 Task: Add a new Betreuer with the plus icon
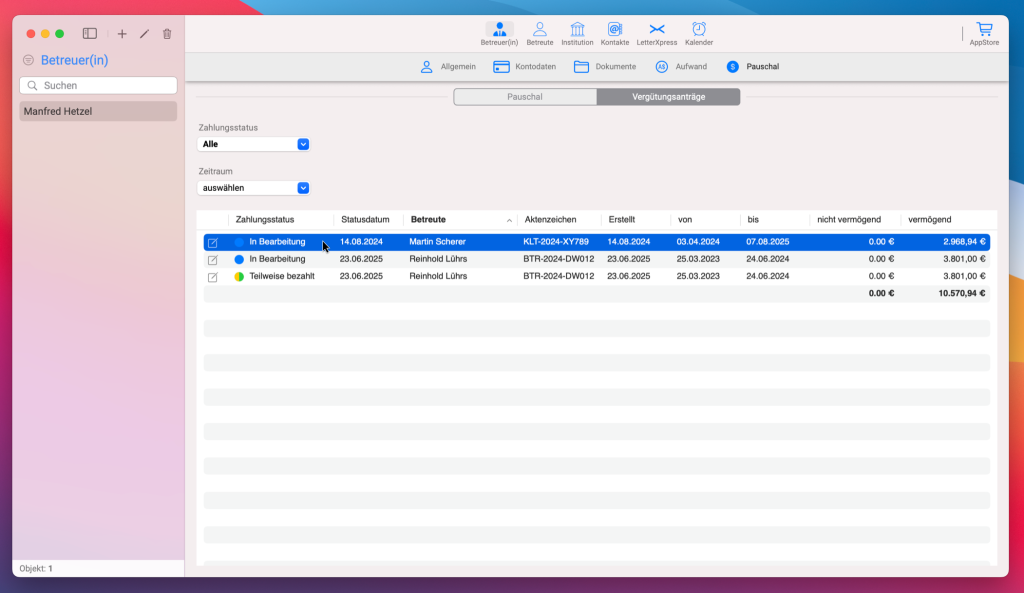[x=122, y=34]
